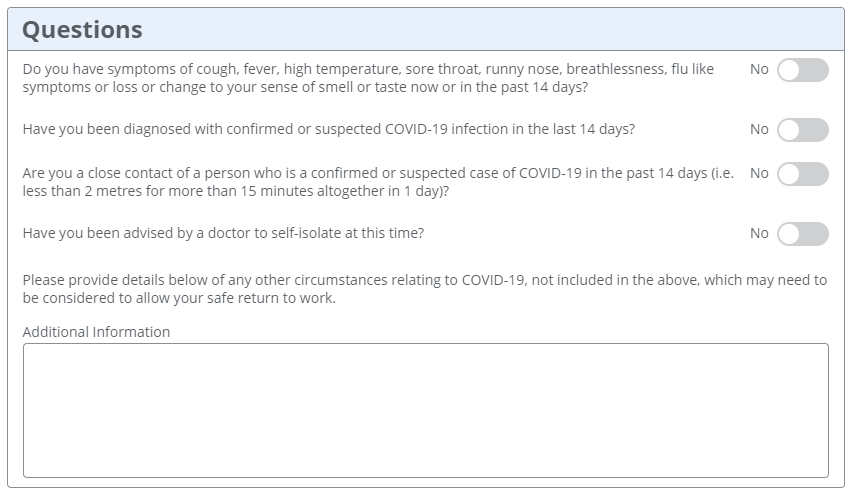The image size is (852, 492).
Task: Click empty area of the blue Questions header bar
Action: [x=500, y=30]
